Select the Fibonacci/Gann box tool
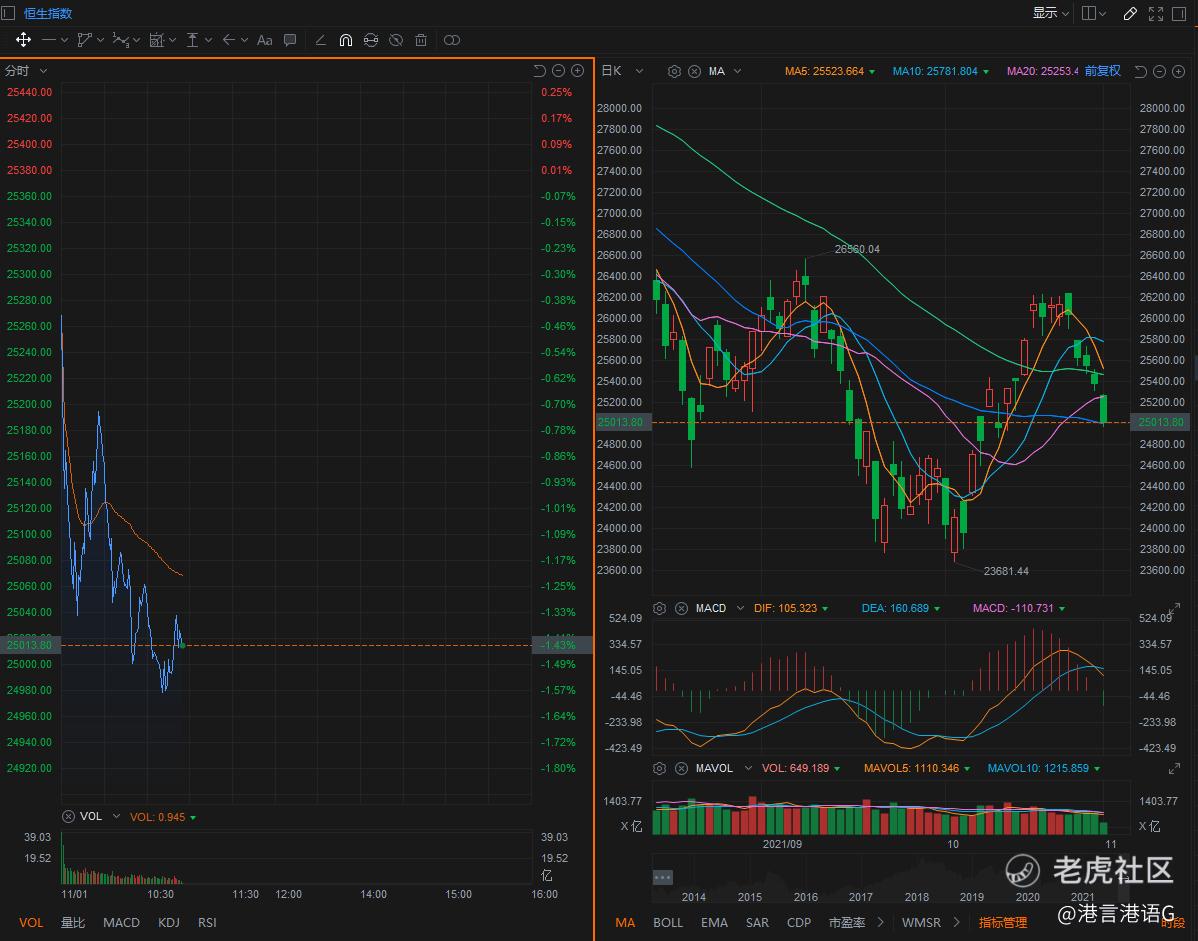The height and width of the screenshot is (941, 1198). (157, 40)
